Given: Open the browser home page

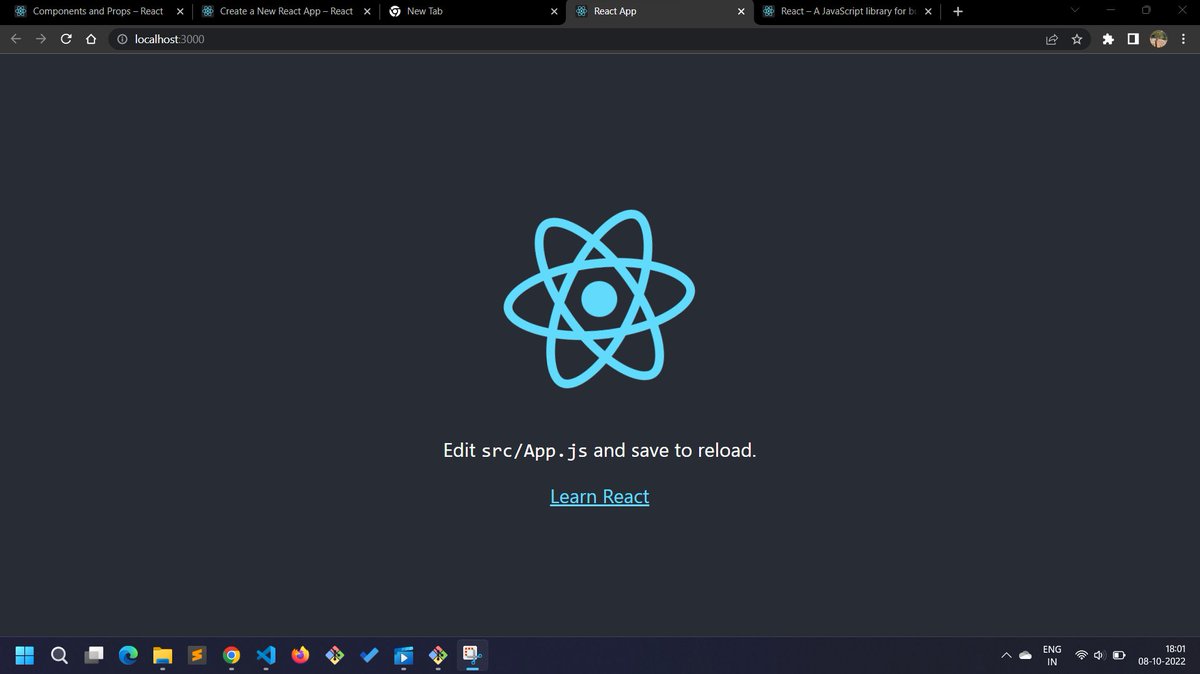Looking at the screenshot, I should (x=91, y=39).
